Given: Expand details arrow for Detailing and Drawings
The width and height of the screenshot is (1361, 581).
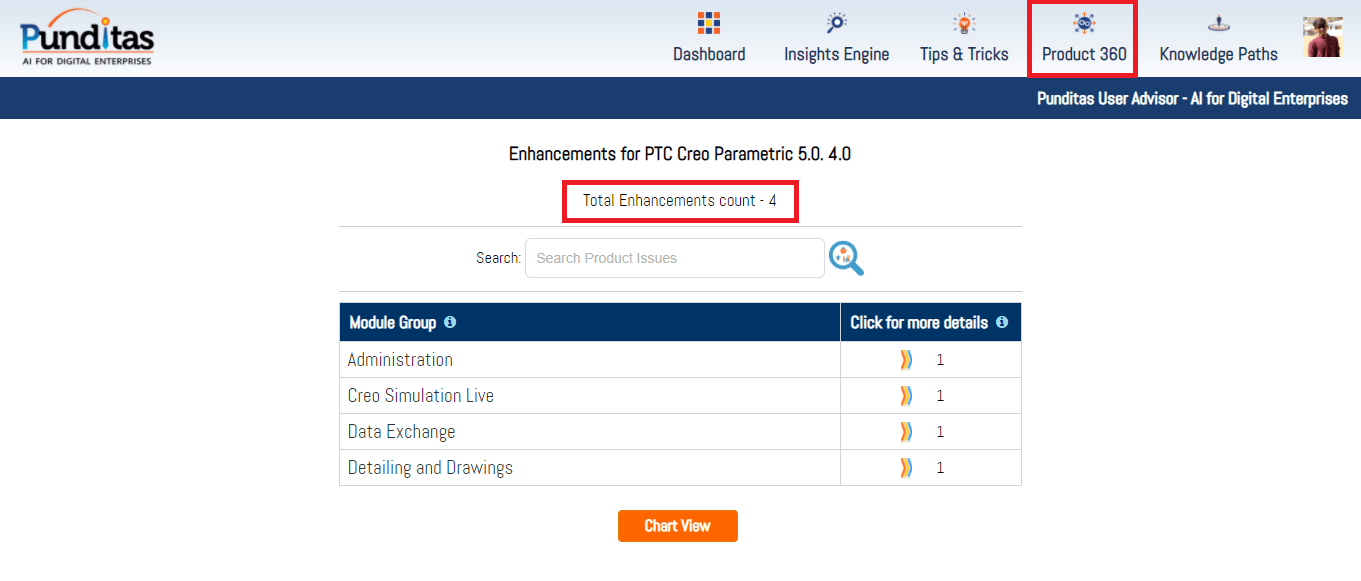Looking at the screenshot, I should point(906,468).
